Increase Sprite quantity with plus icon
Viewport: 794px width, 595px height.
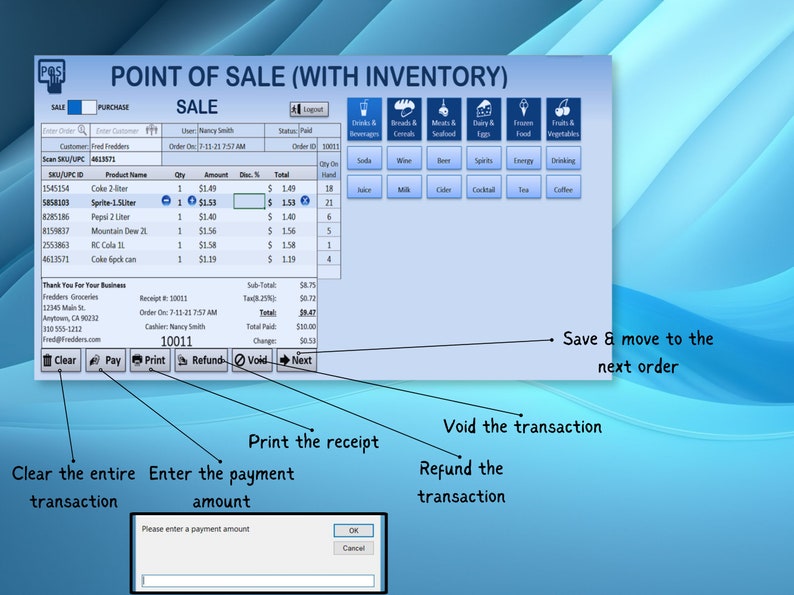192,201
